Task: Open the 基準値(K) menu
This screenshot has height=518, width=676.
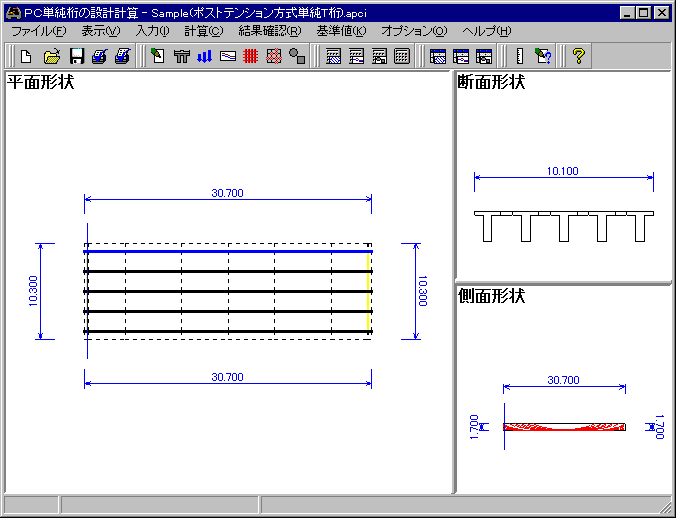Action: click(341, 31)
